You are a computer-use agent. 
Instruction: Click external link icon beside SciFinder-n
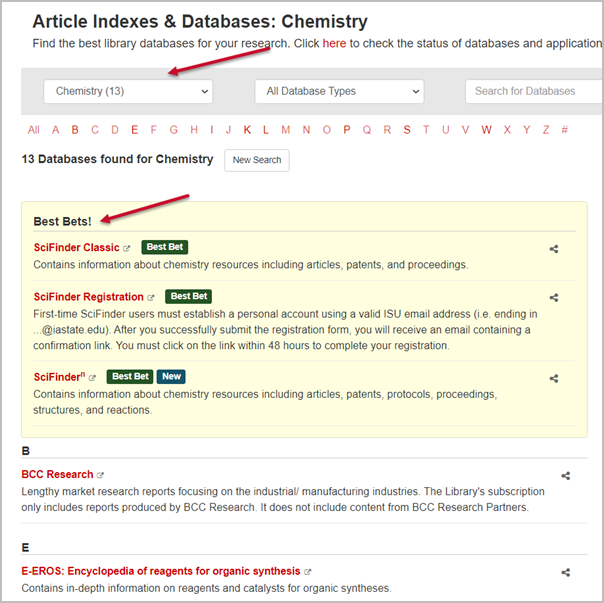92,378
